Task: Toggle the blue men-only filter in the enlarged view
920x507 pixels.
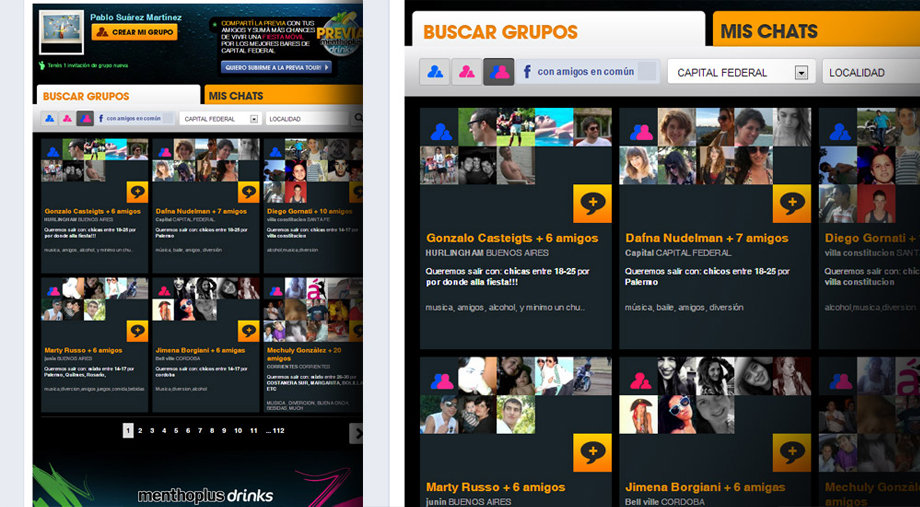Action: tap(436, 72)
